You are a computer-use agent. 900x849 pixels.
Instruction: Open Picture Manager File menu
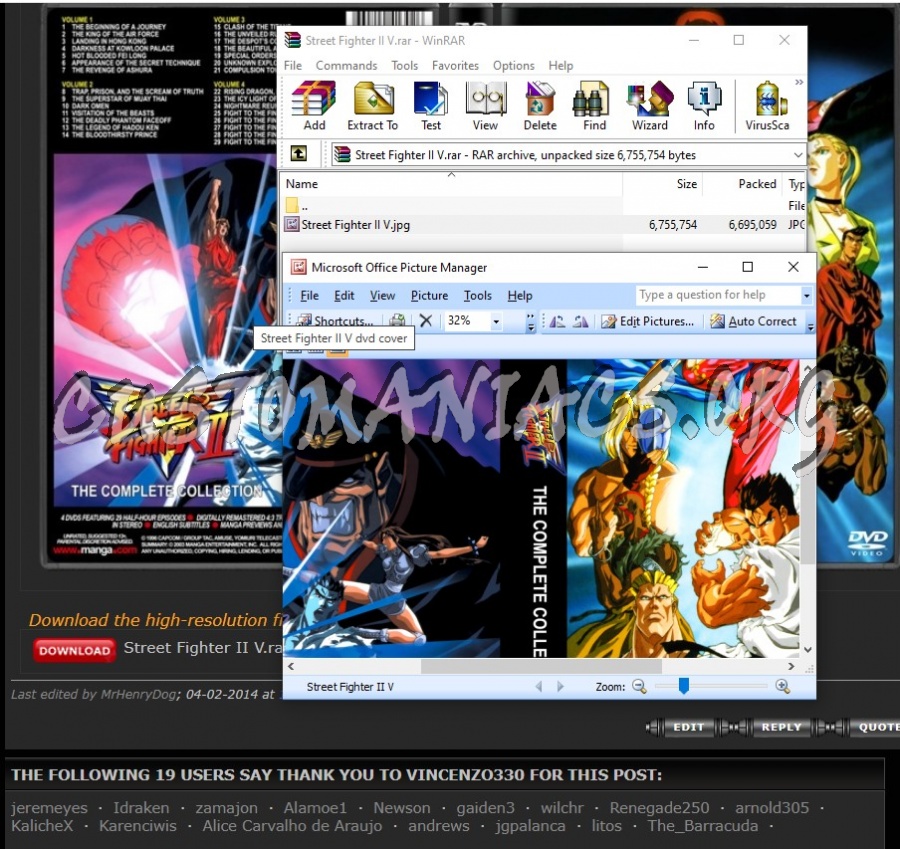[x=309, y=296]
